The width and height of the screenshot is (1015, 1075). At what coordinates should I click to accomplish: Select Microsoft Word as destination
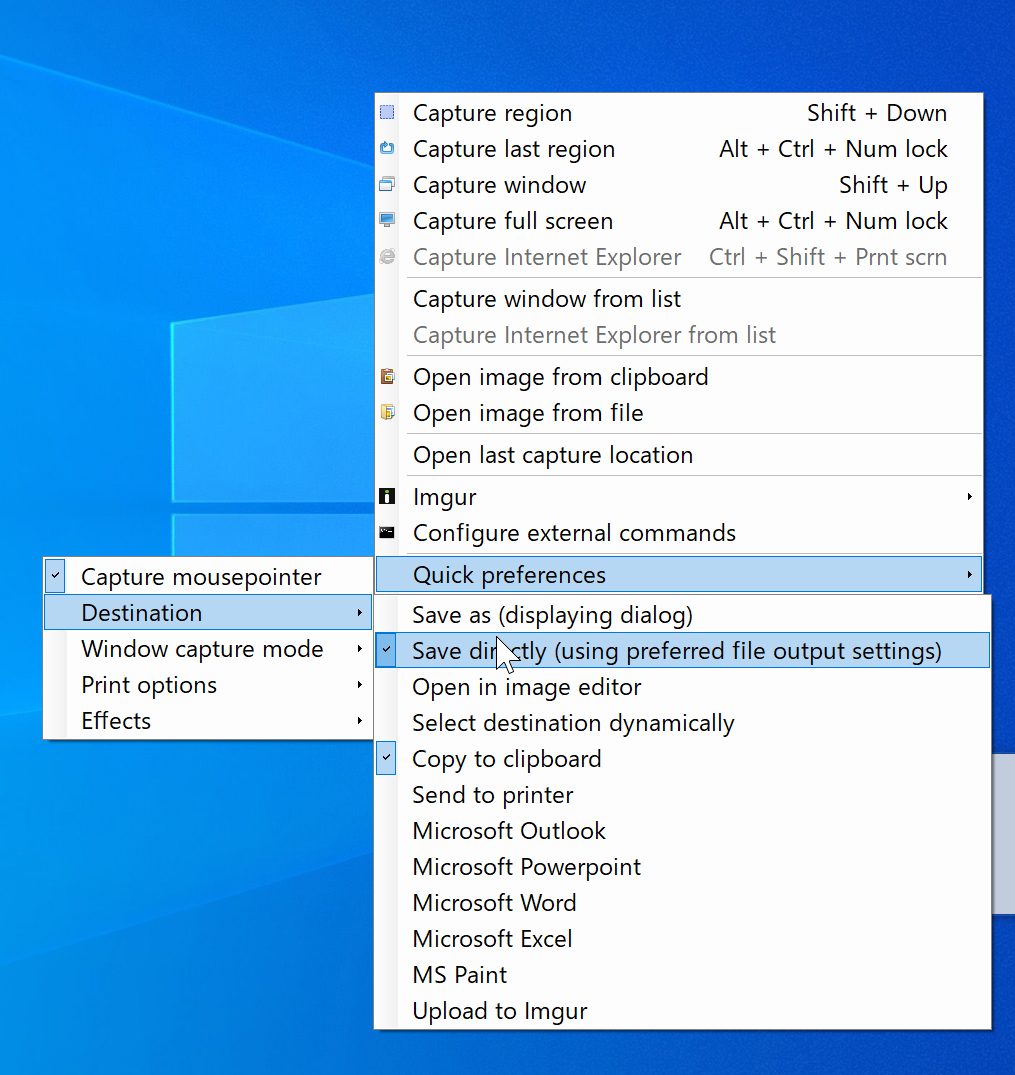click(494, 903)
